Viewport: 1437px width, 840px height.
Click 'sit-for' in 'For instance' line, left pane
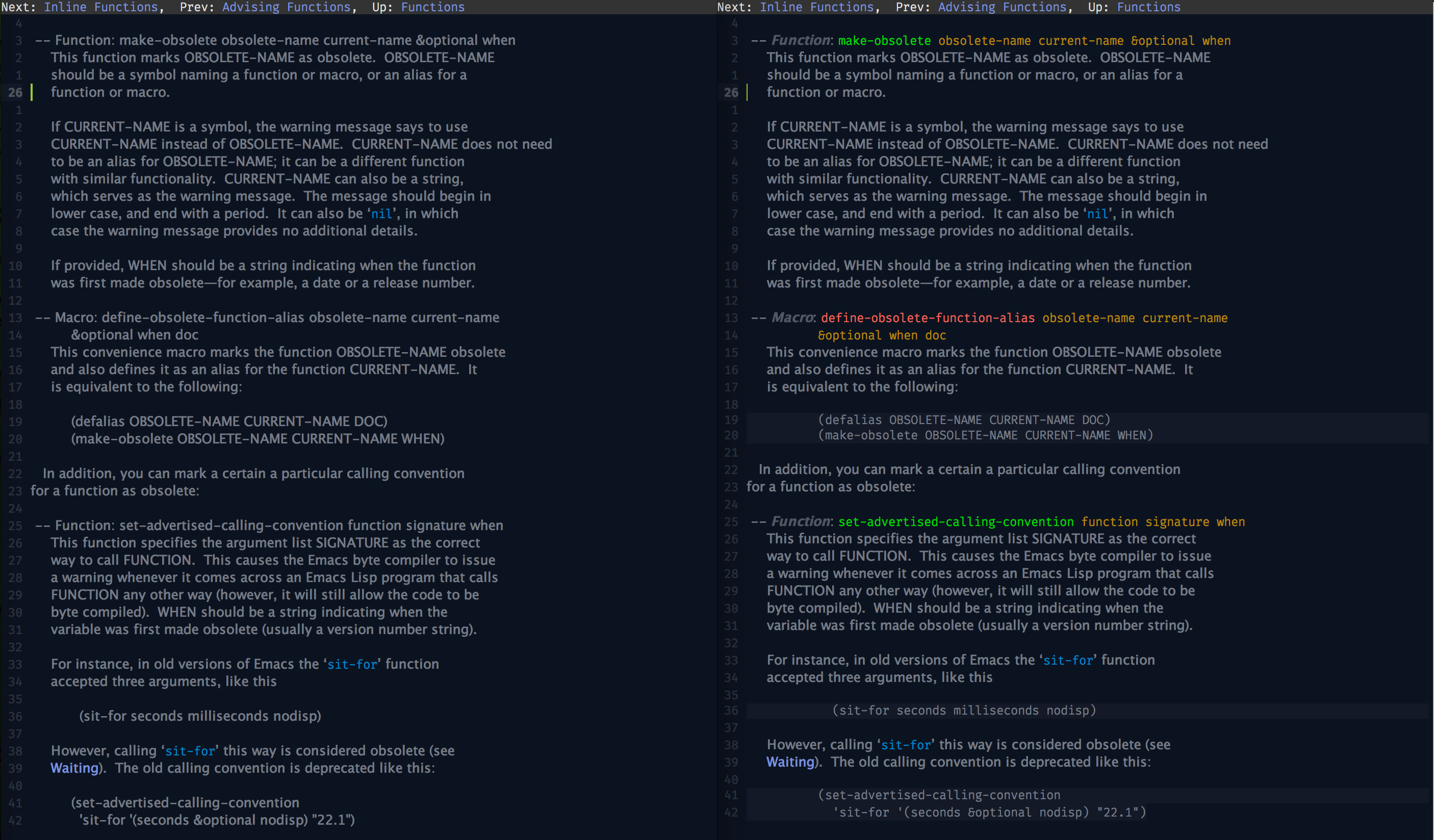pos(352,665)
